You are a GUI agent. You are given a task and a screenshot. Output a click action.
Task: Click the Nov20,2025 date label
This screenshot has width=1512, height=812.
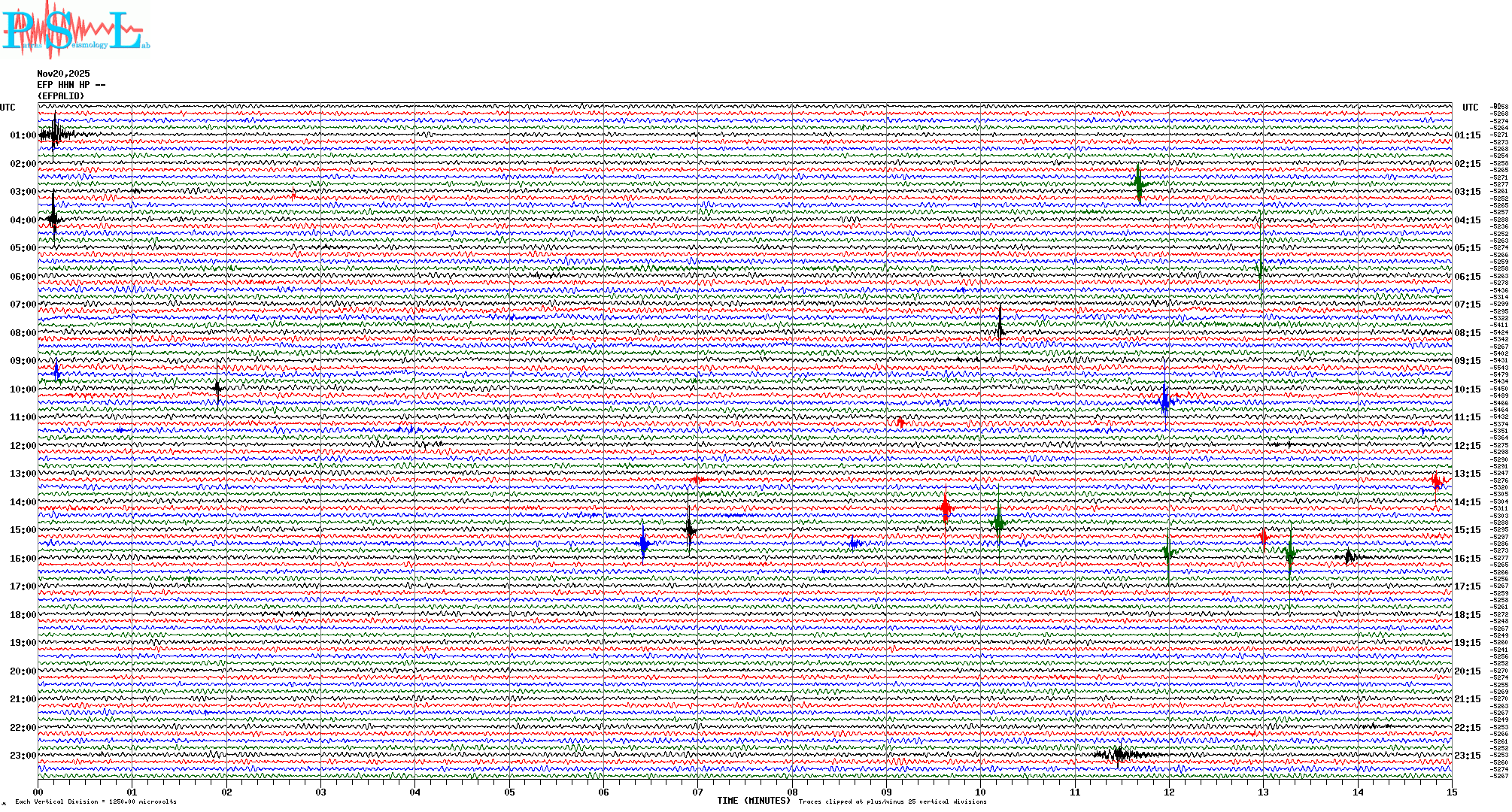click(63, 74)
